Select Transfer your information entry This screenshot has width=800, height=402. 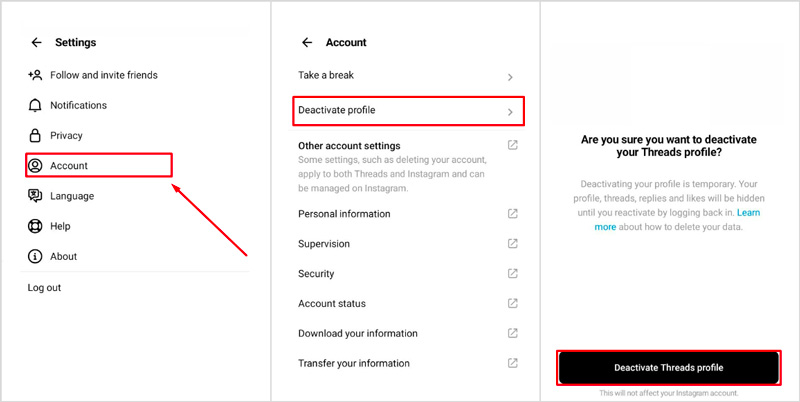(x=408, y=364)
